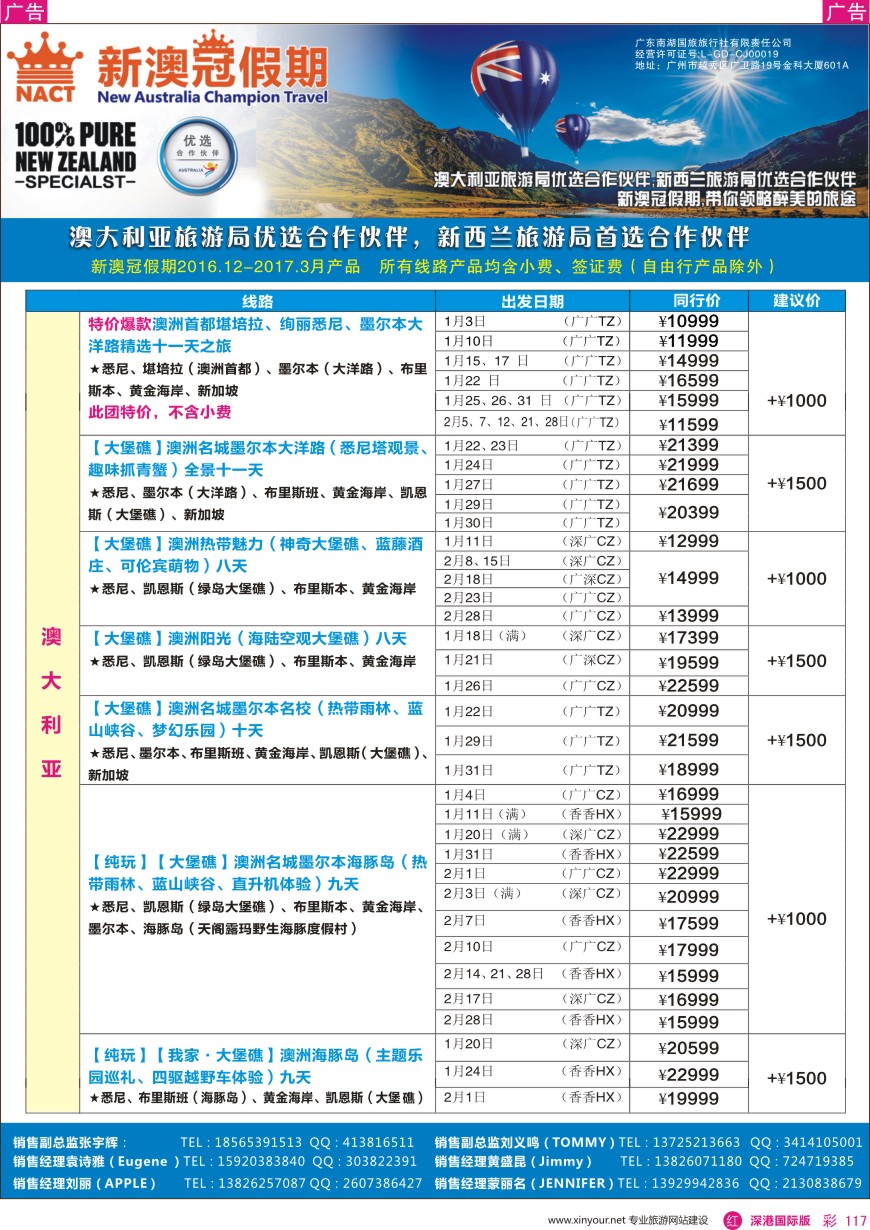Click the 深港国际版 footer label
Image resolution: width=870 pixels, height=1230 pixels.
point(779,1220)
